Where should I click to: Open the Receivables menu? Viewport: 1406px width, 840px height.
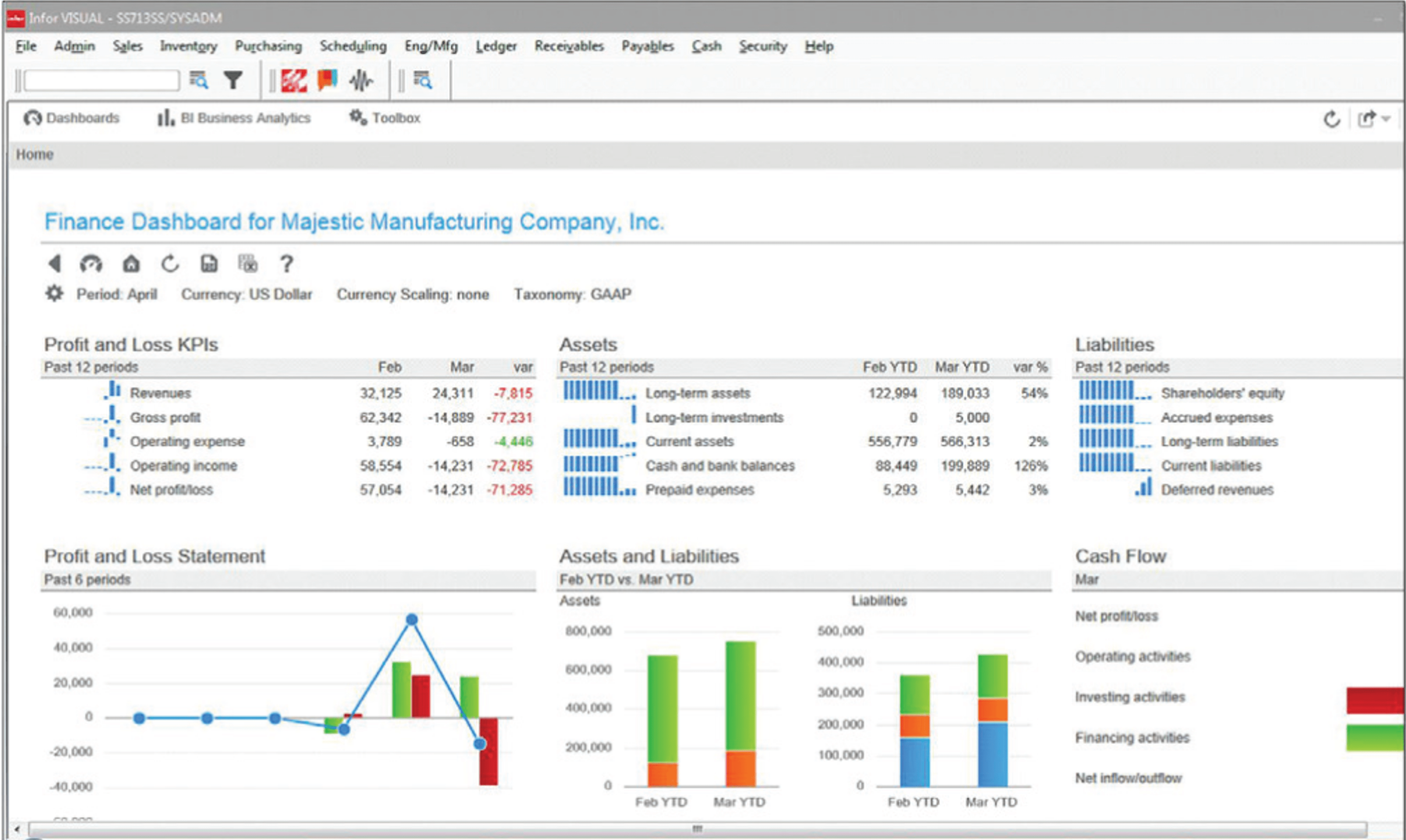pos(569,46)
